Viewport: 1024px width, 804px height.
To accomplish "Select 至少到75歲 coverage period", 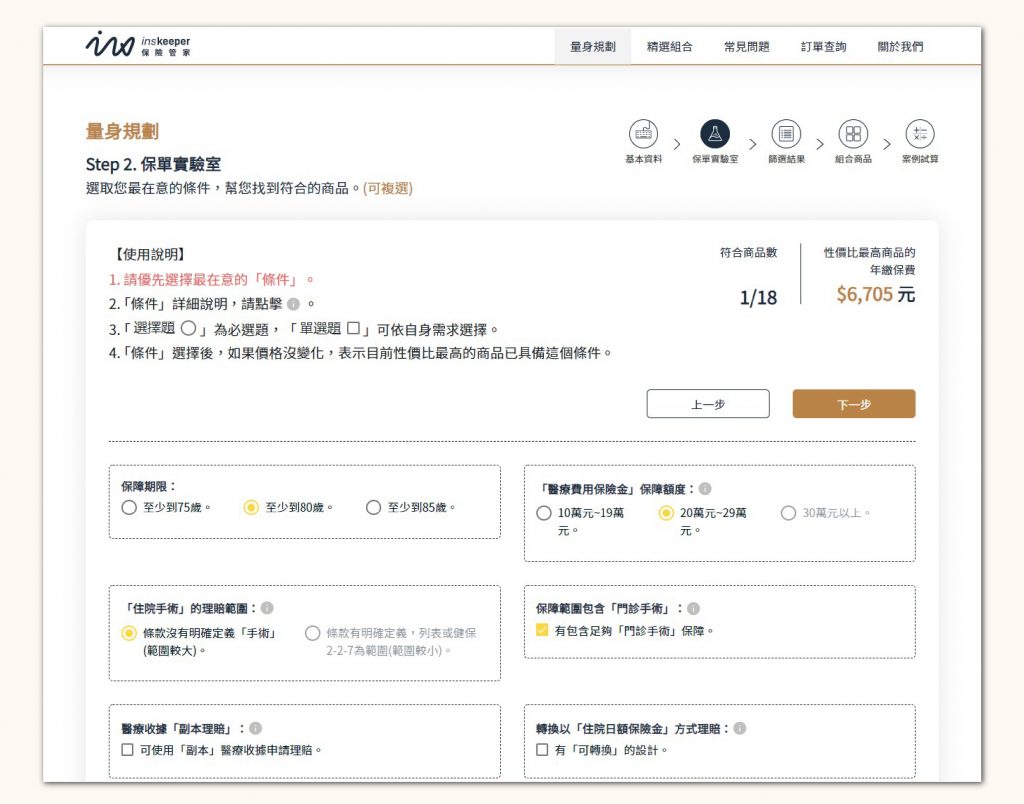I will point(129,507).
